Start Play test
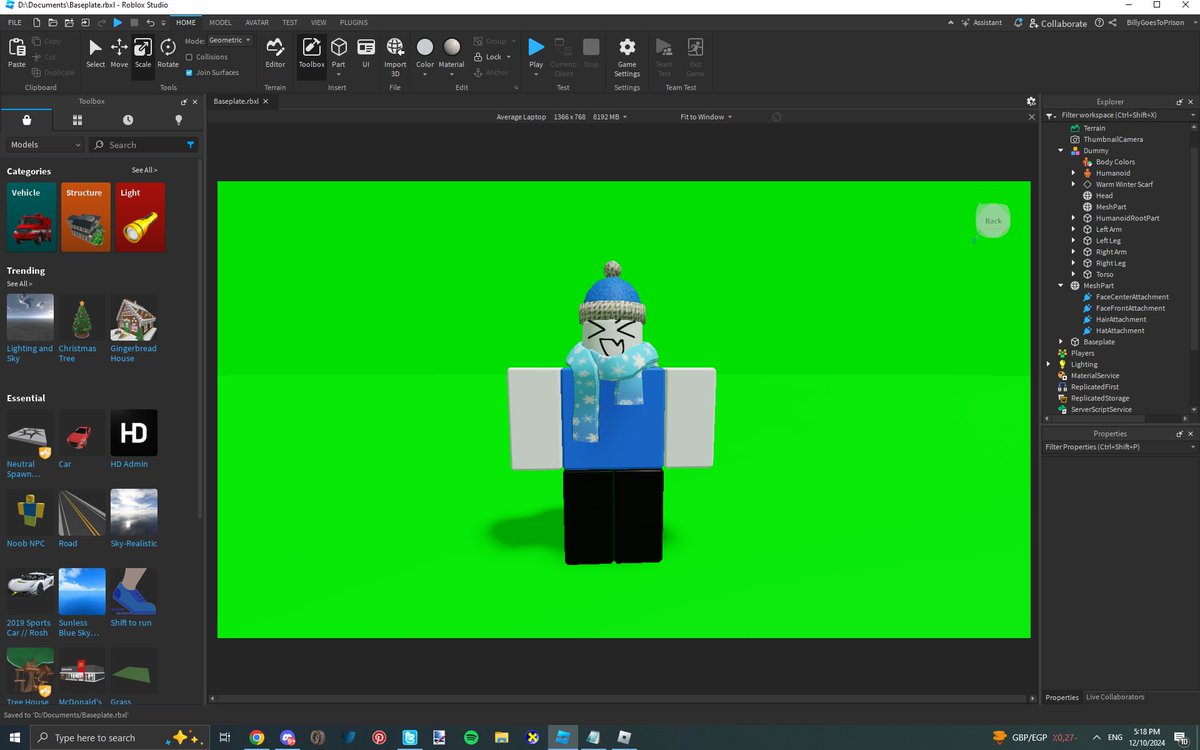The width and height of the screenshot is (1200, 750). coord(536,54)
